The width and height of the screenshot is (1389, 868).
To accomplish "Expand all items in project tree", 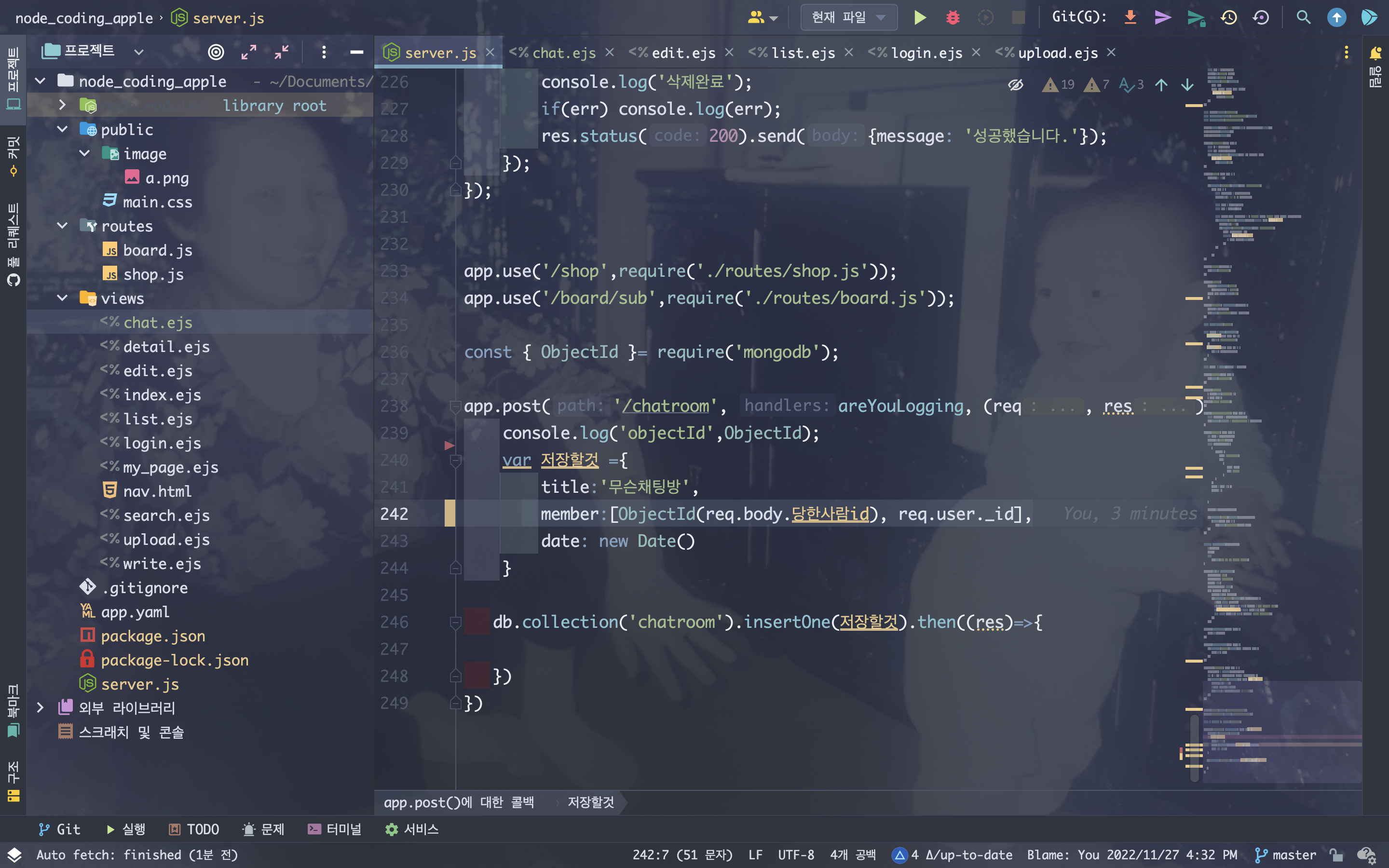I will click(248, 52).
